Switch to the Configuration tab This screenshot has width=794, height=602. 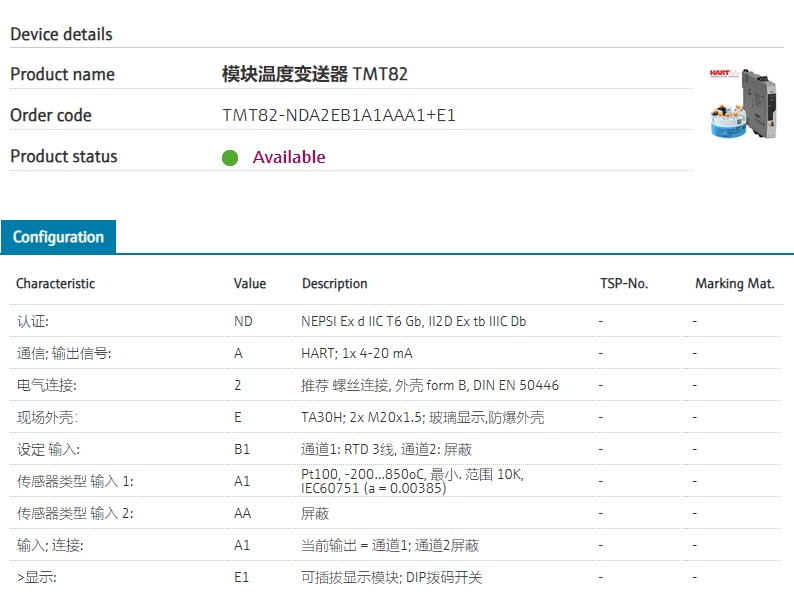click(58, 237)
